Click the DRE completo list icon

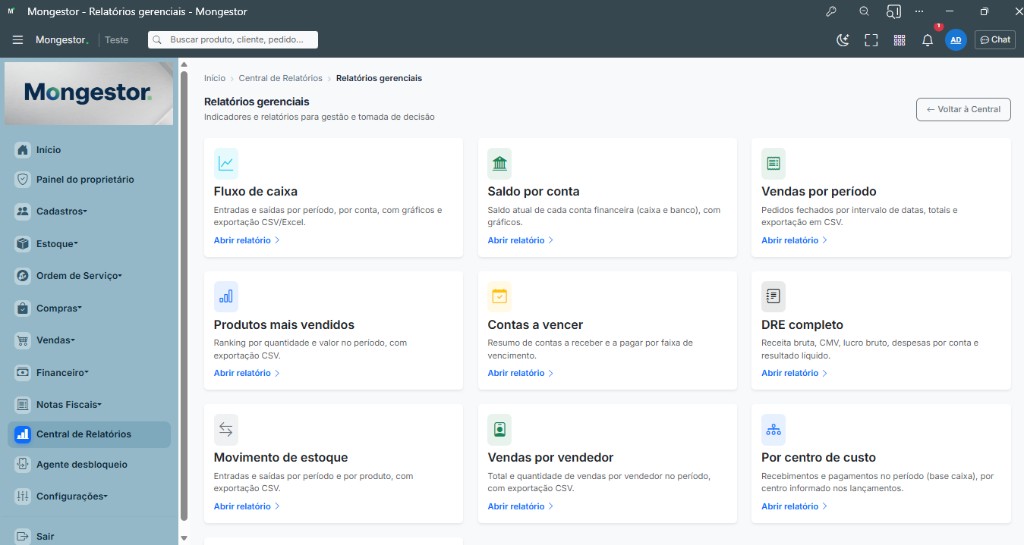point(773,296)
